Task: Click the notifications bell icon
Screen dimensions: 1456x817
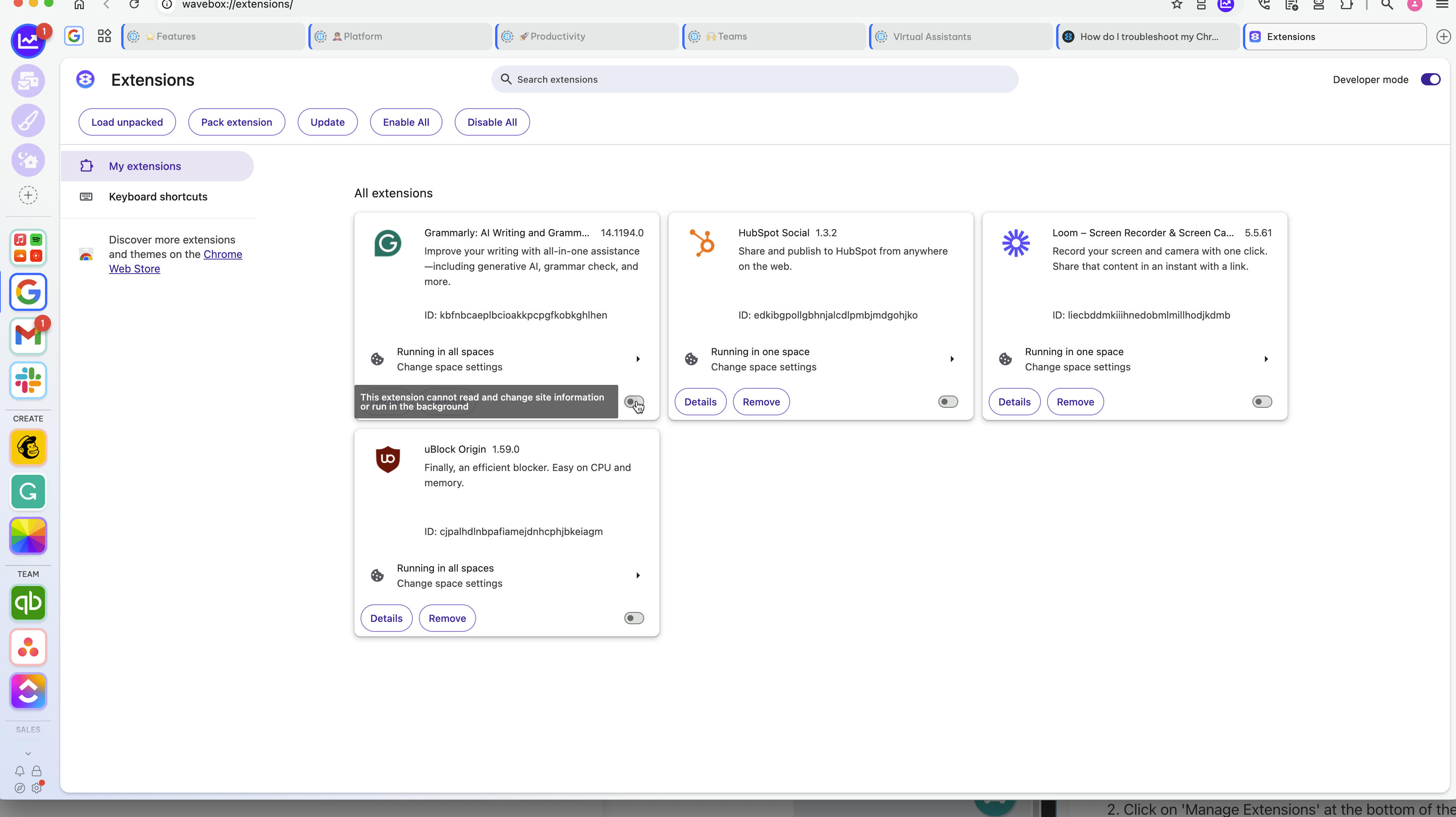Action: tap(20, 771)
